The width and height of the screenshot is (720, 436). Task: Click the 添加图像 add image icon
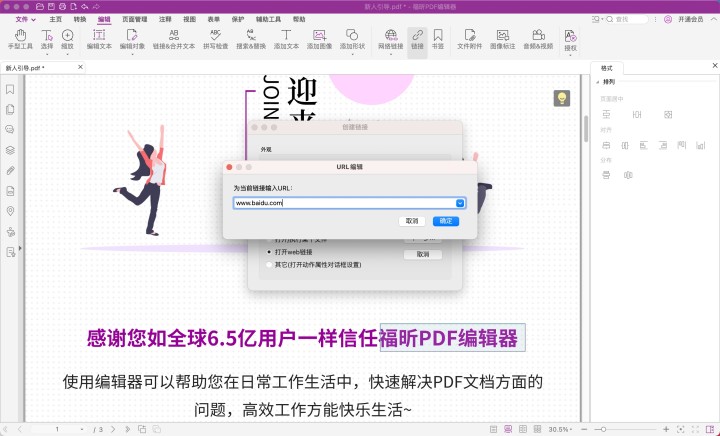[319, 39]
